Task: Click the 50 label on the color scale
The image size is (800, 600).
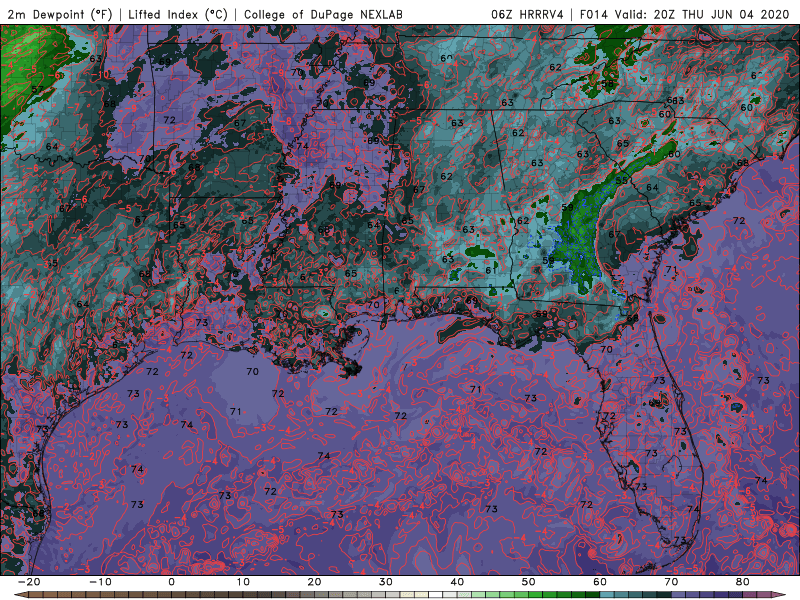Action: (529, 582)
